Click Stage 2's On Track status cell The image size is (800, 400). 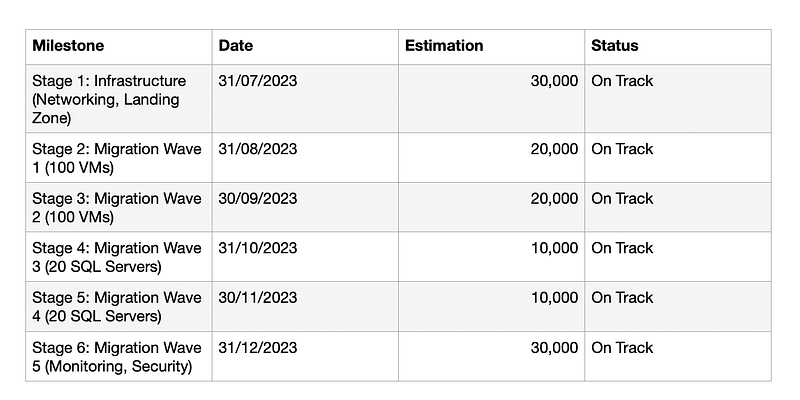(x=622, y=149)
